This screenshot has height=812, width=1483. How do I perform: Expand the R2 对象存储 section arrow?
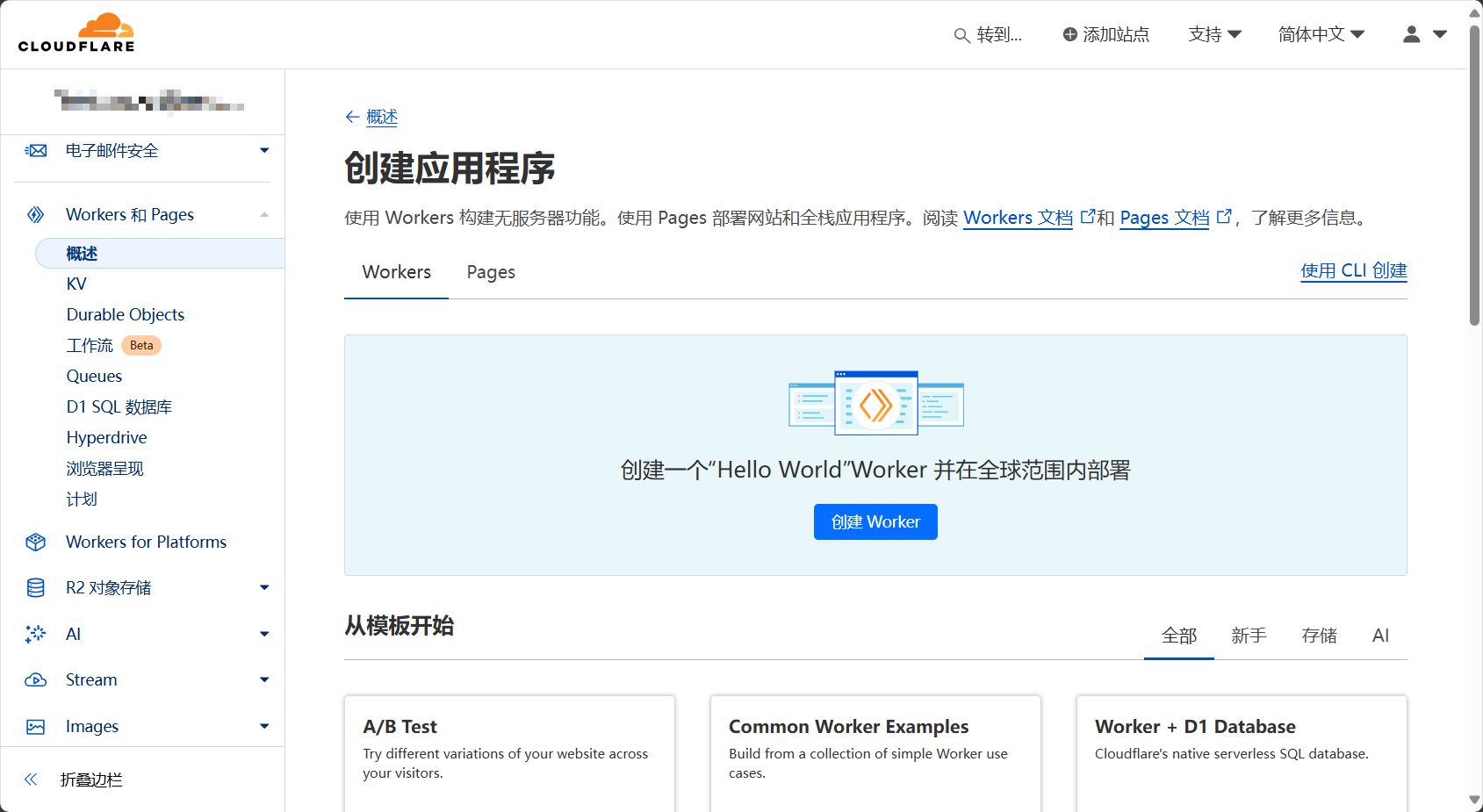264,588
